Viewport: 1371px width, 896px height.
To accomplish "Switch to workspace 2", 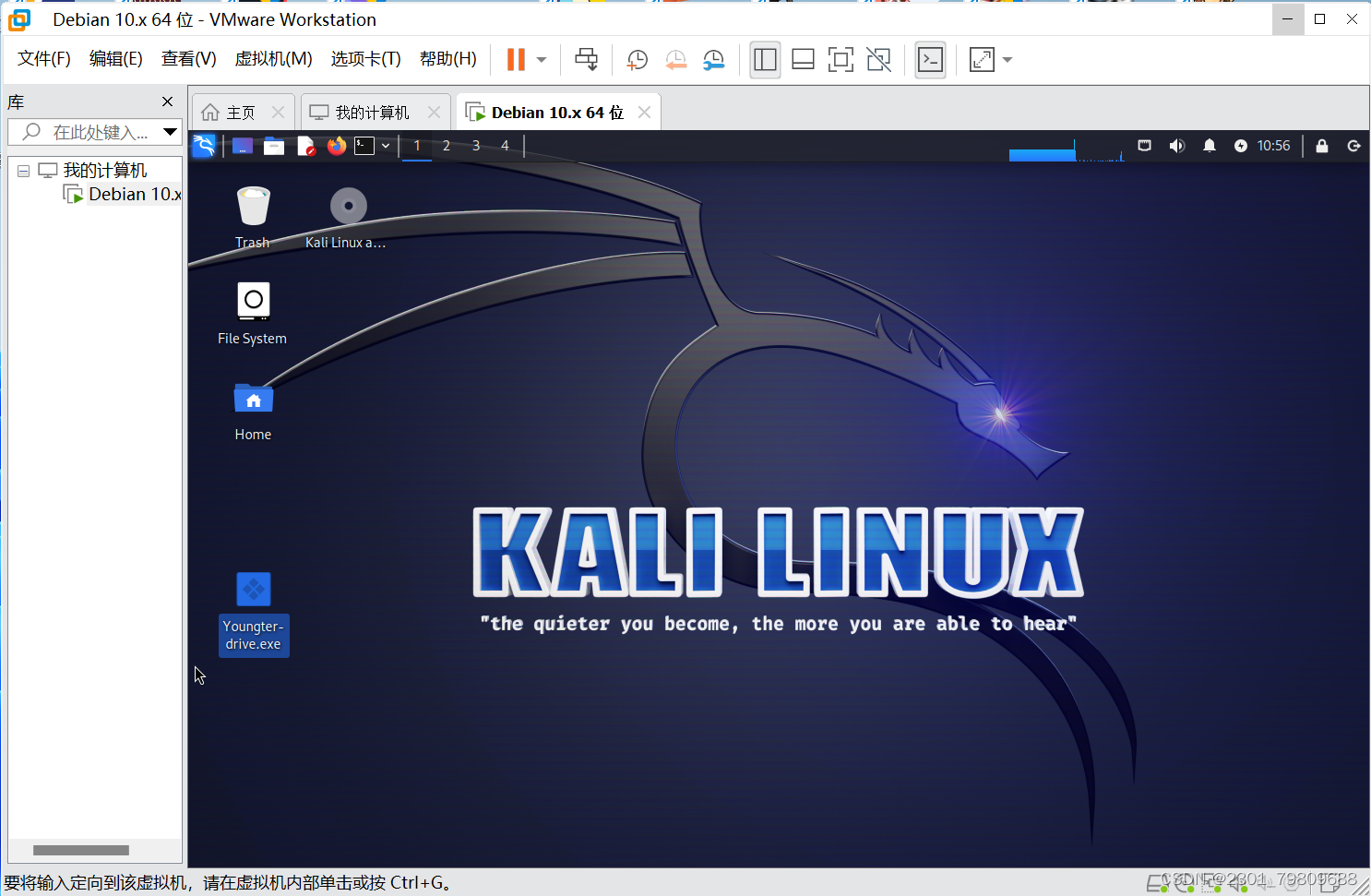I will (447, 146).
